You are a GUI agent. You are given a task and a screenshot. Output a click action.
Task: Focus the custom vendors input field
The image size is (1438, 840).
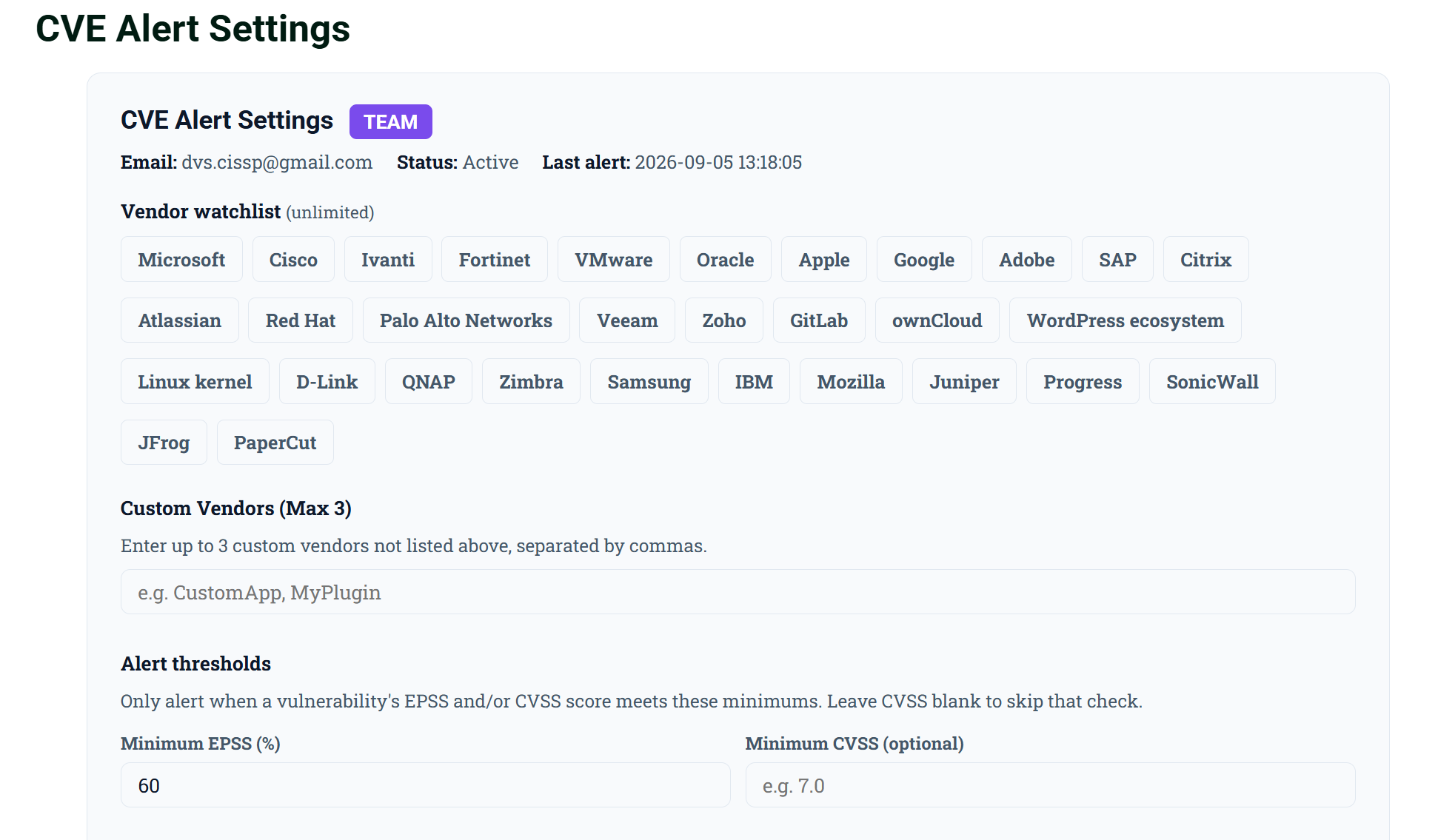point(738,592)
